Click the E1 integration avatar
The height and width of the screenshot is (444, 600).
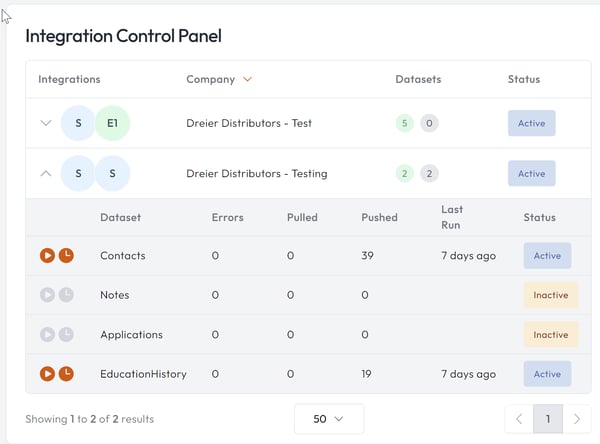click(x=113, y=123)
